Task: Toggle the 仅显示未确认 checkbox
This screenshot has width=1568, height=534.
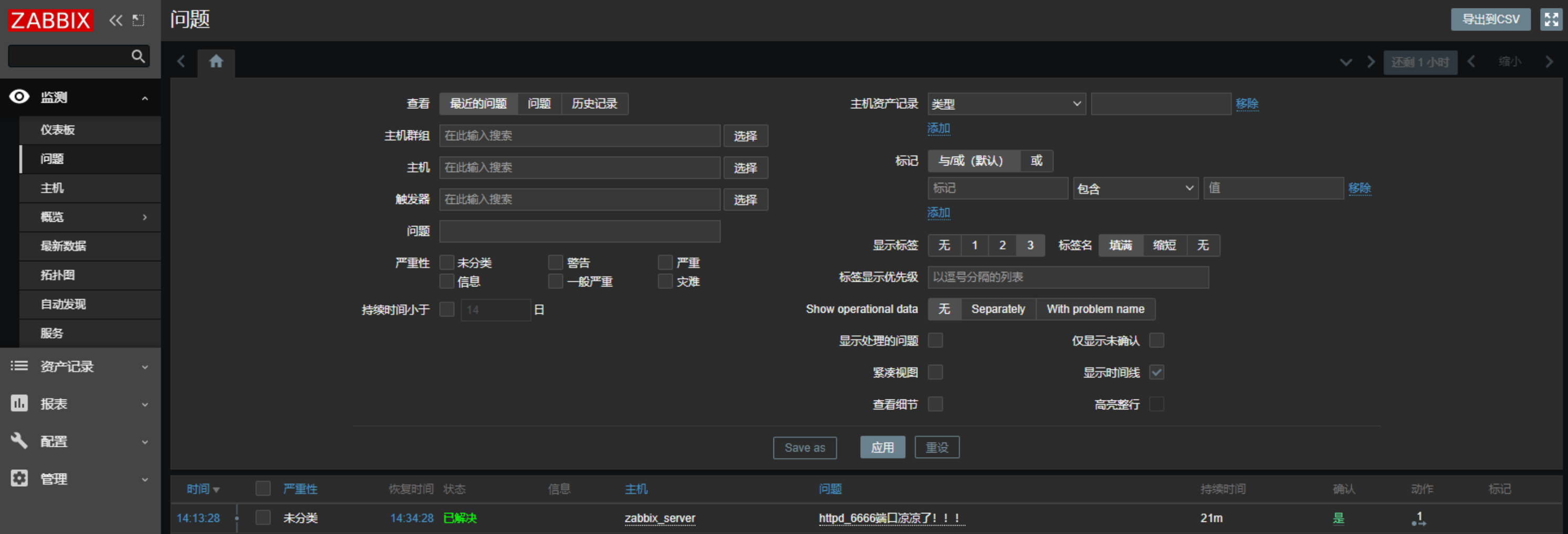Action: point(1156,340)
